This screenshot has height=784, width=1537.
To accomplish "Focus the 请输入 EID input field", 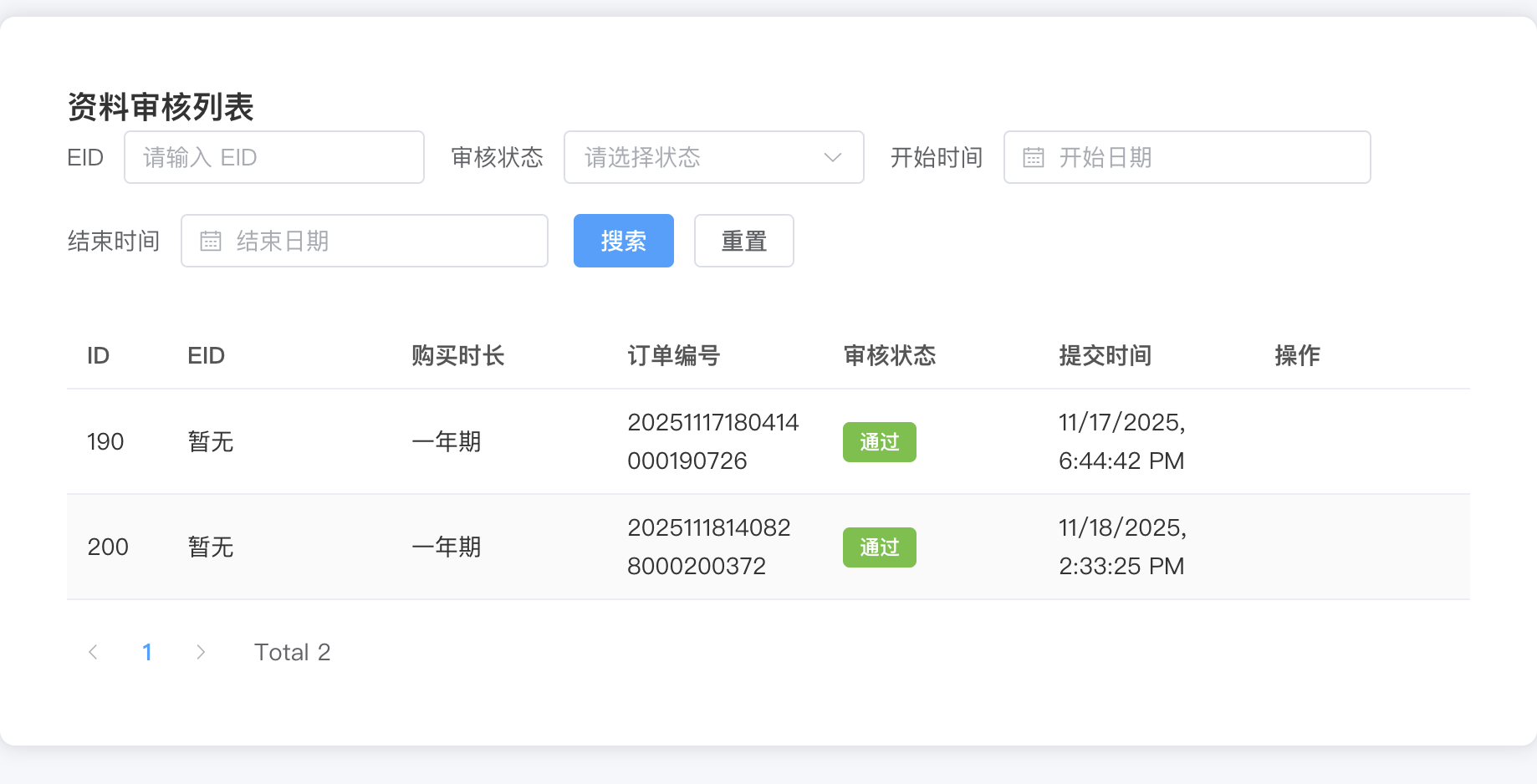I will [x=274, y=157].
